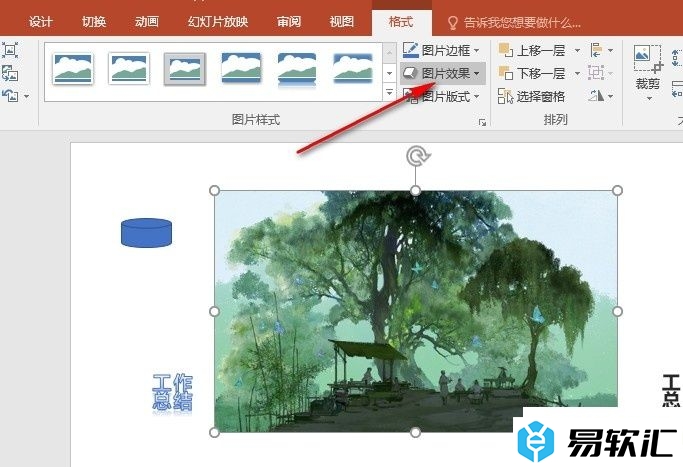Open the 视图 (View) tab

click(x=341, y=21)
